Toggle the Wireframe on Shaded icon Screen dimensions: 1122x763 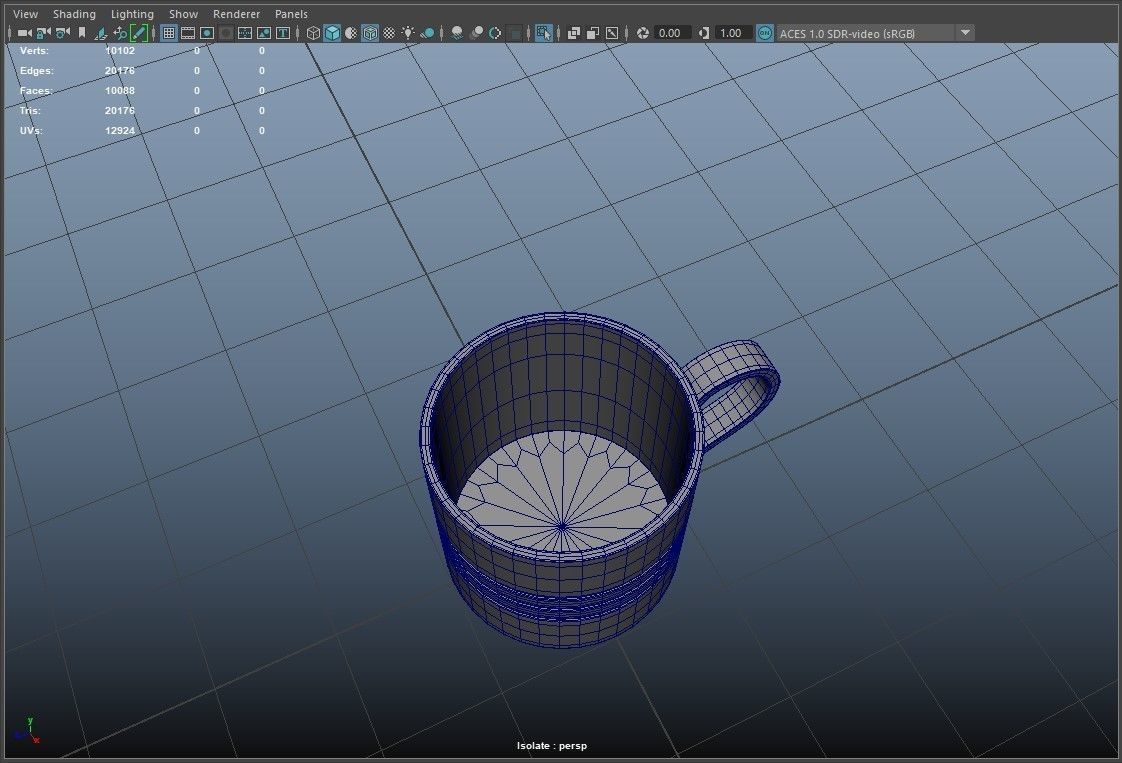click(370, 33)
